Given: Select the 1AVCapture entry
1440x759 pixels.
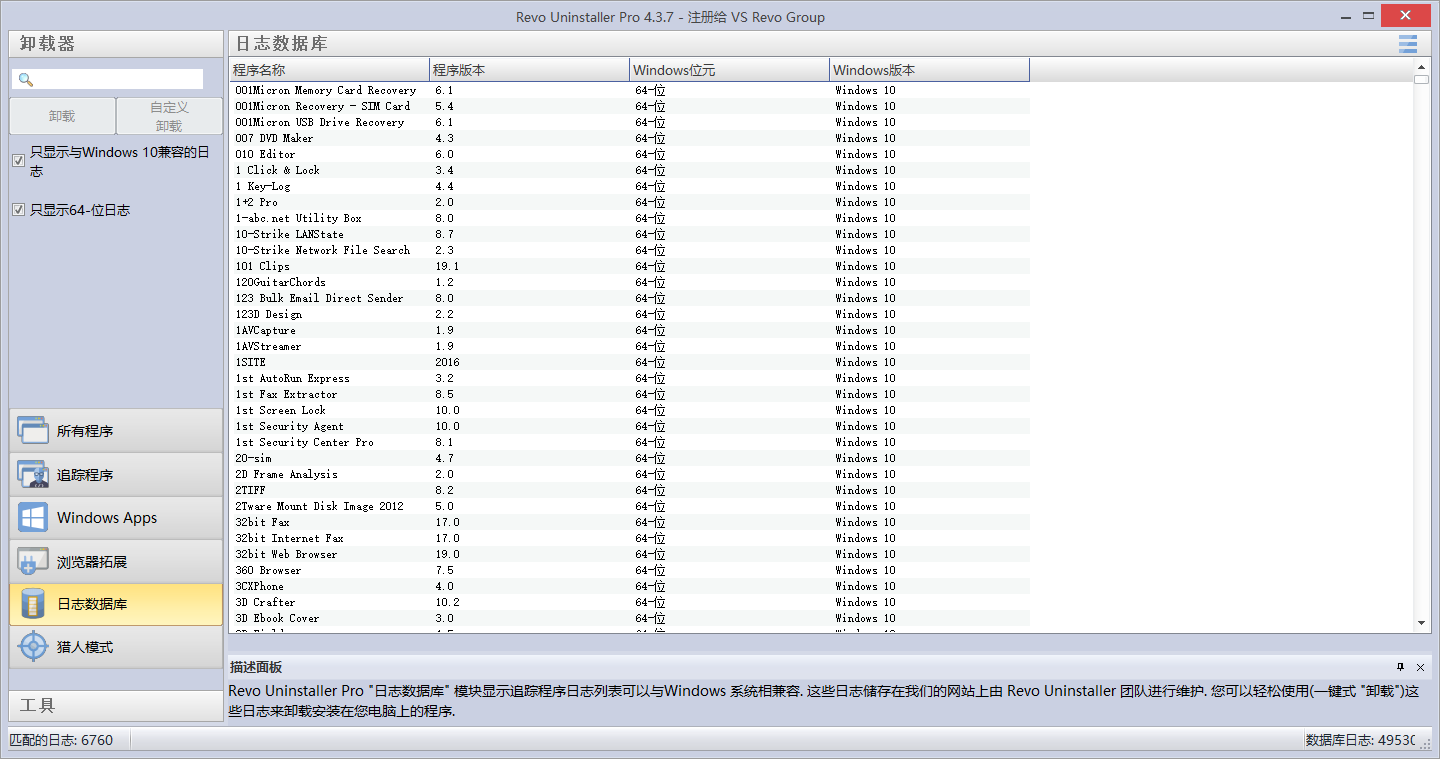Looking at the screenshot, I should pyautogui.click(x=630, y=330).
